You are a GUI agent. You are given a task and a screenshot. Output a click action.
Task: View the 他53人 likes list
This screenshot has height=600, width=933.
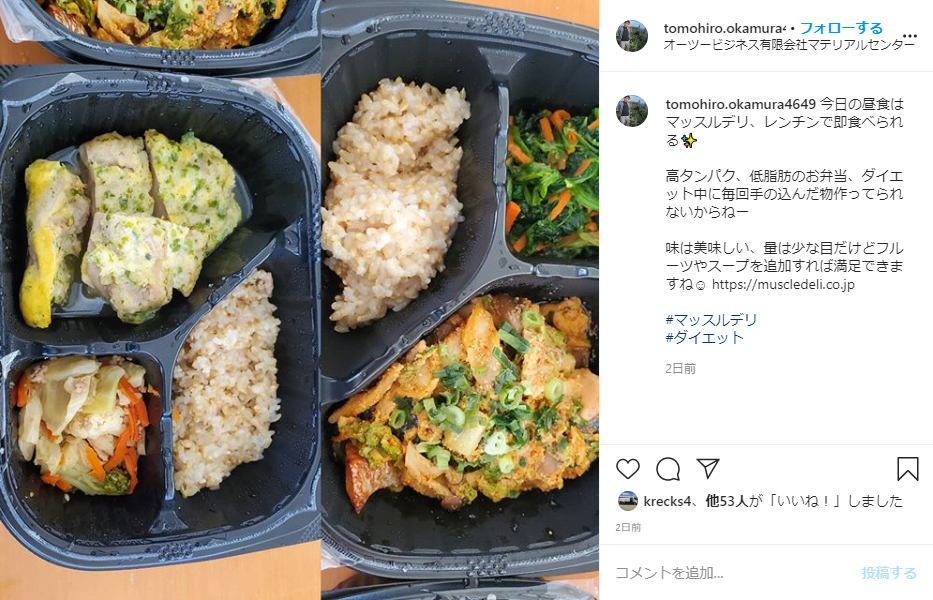(x=727, y=501)
